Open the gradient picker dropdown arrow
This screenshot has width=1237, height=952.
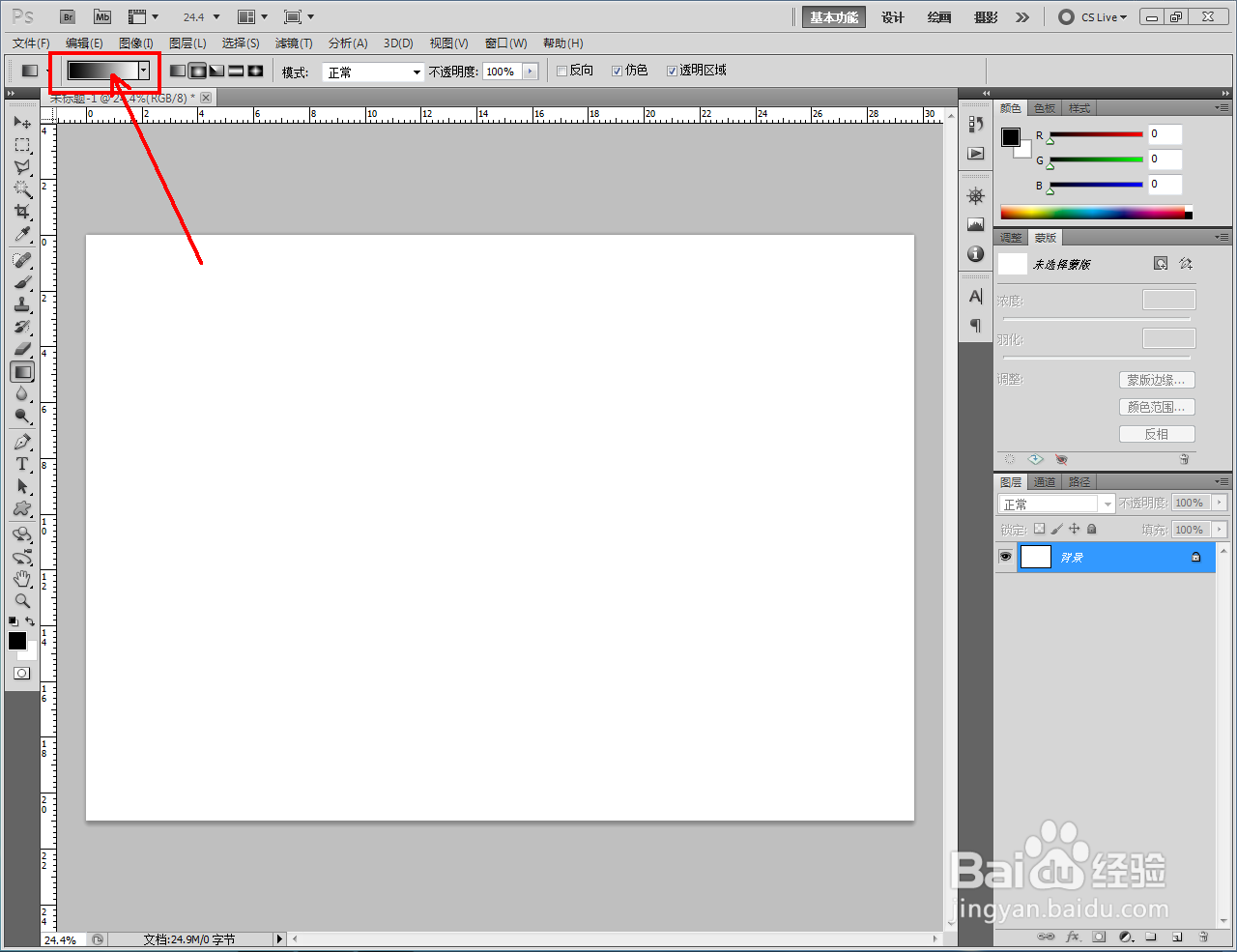[x=144, y=71]
